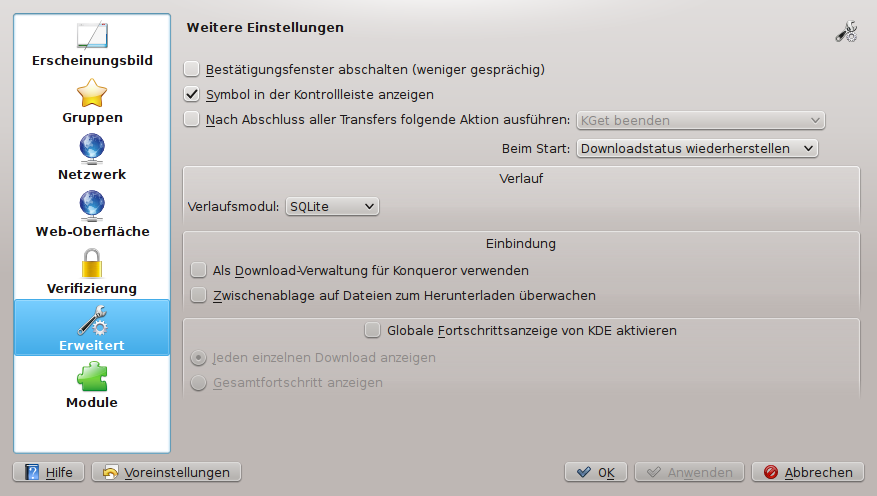The image size is (877, 496).
Task: Select the Verifizierung padlock icon
Action: [x=92, y=263]
